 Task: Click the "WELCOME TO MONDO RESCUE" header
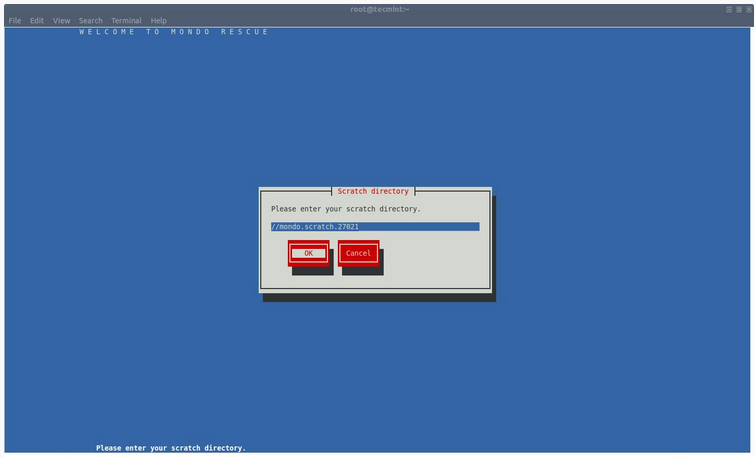(x=174, y=32)
